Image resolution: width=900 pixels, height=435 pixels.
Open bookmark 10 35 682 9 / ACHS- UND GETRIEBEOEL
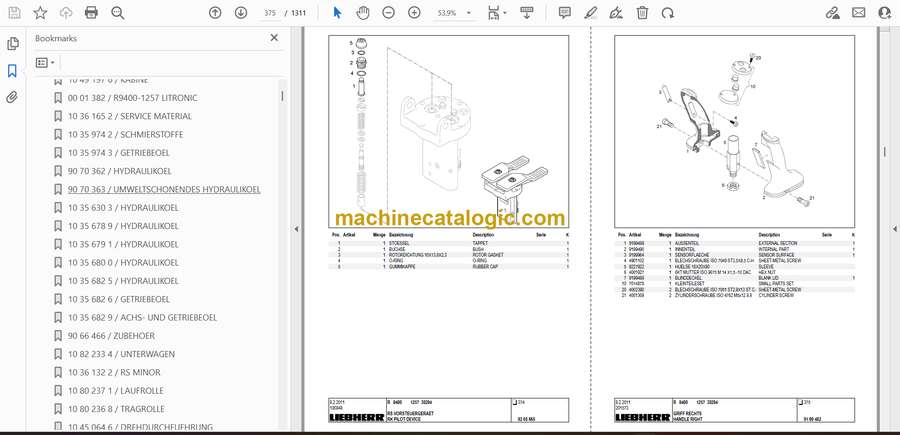[142, 317]
